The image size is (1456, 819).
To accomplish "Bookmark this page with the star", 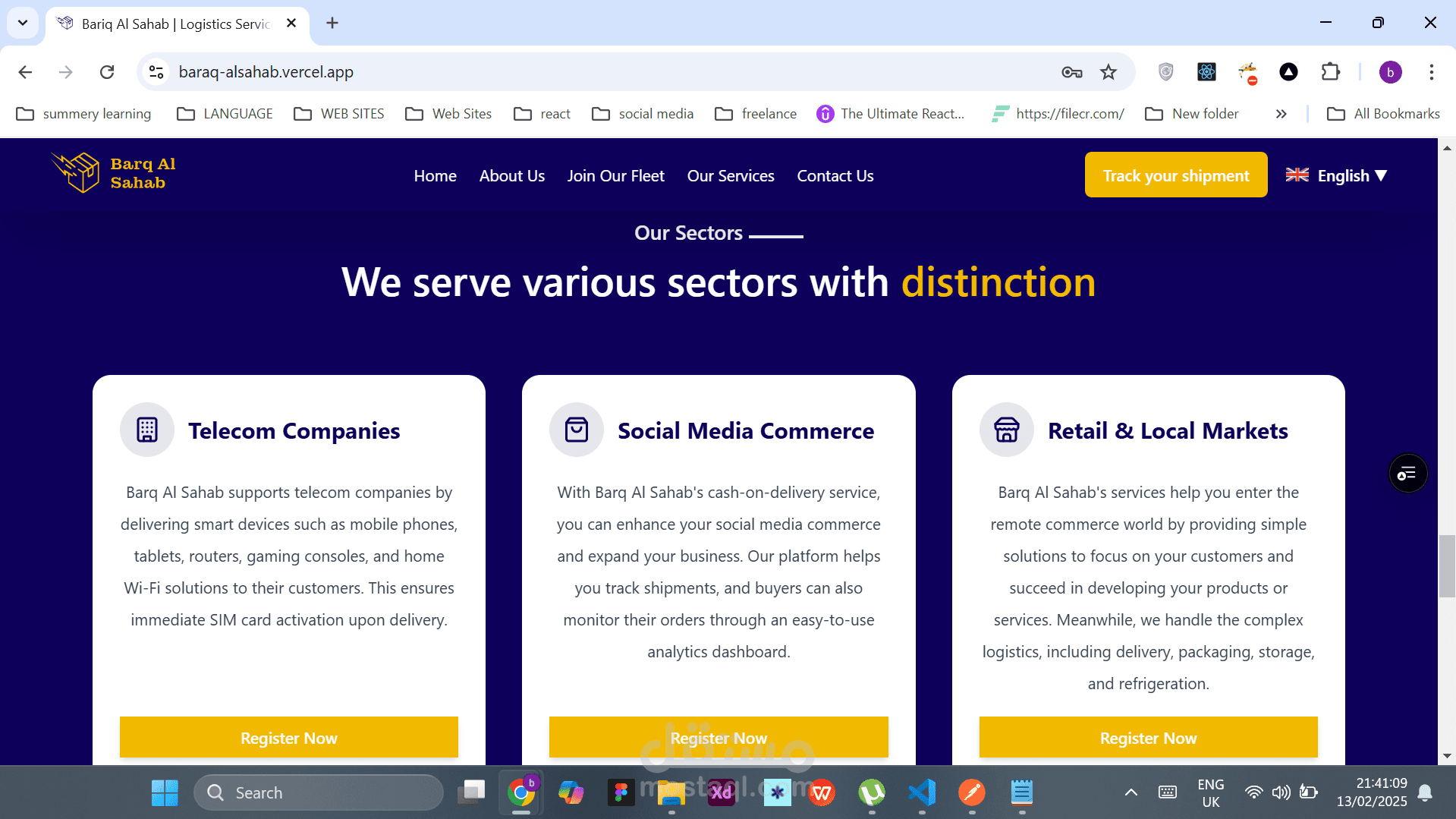I will point(1109,72).
